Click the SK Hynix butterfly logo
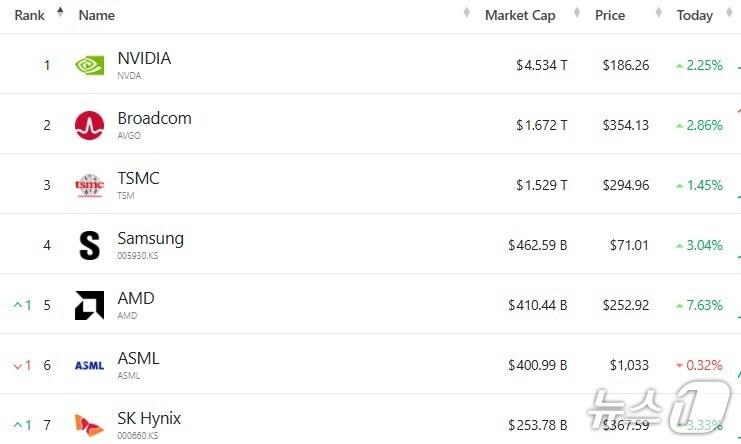Screen dimensions: 741x444 click(89, 425)
